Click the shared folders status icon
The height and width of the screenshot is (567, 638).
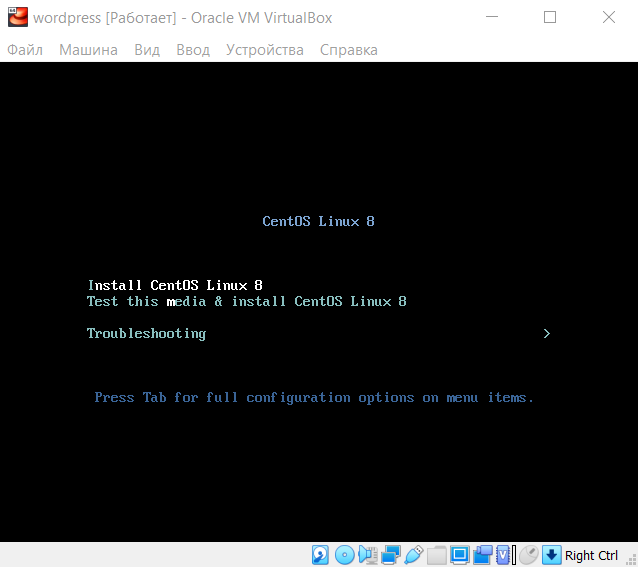437,555
